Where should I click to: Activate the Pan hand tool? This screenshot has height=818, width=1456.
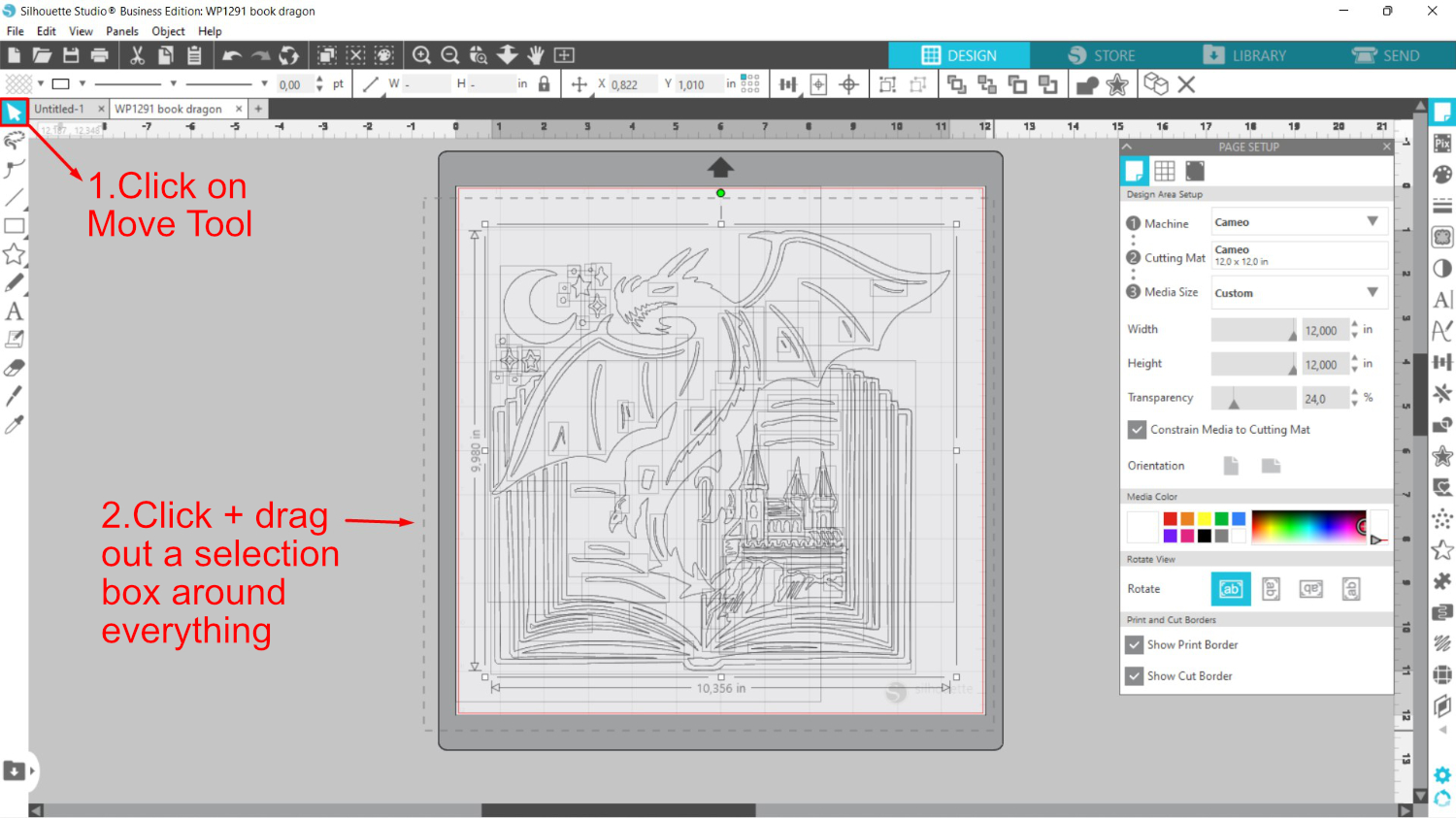(536, 55)
